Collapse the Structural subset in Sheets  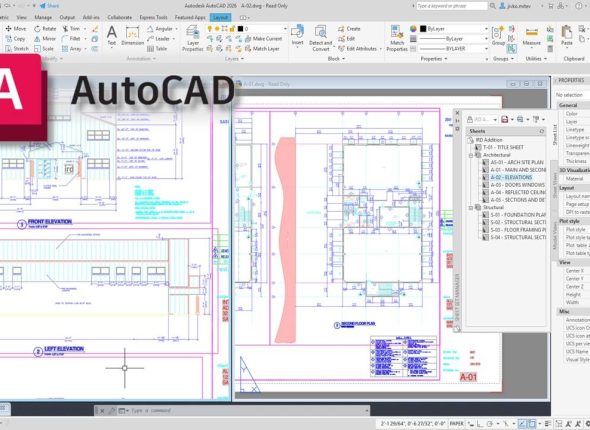(471, 208)
